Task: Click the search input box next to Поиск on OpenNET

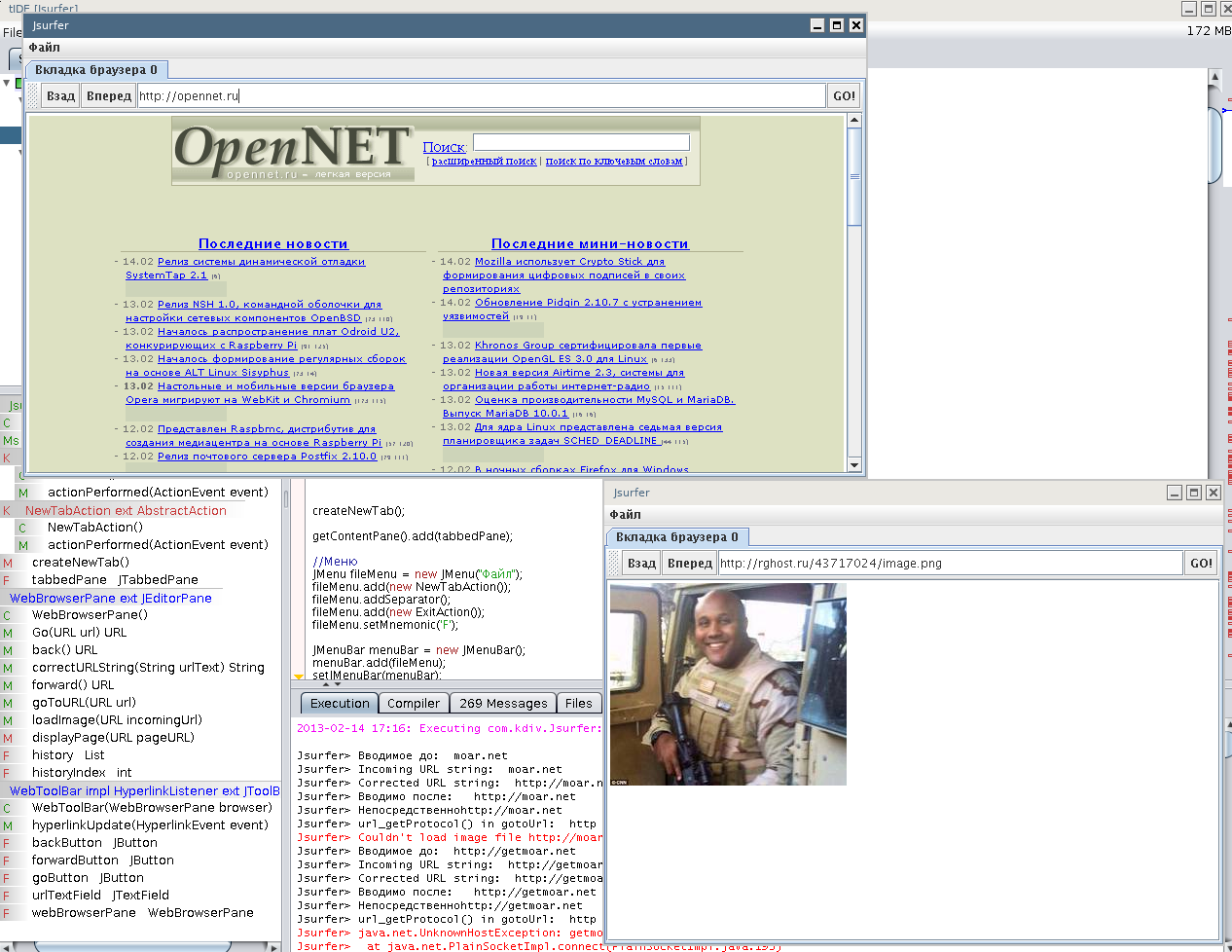Action: pos(581,142)
